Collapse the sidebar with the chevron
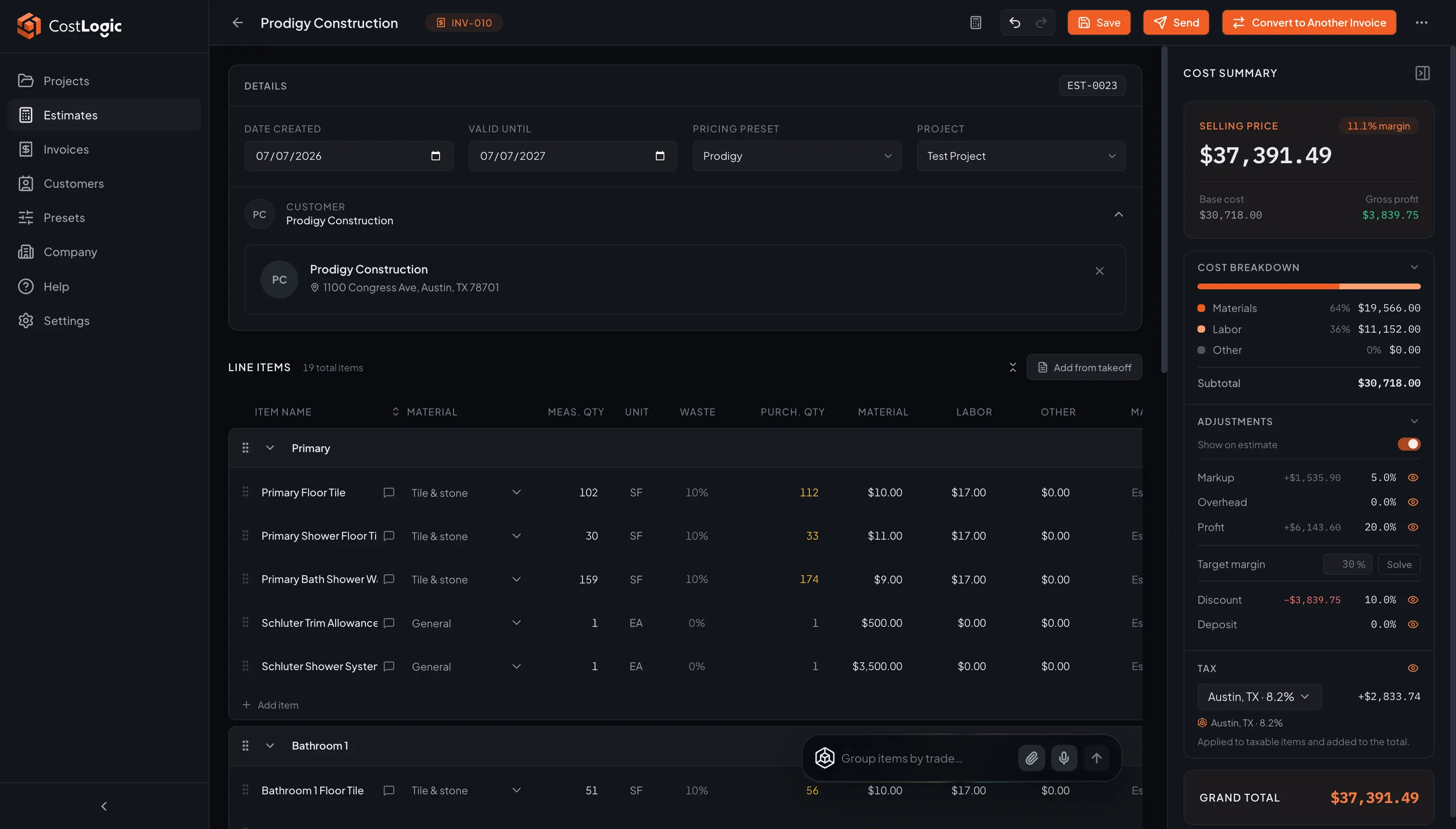The width and height of the screenshot is (1456, 829). (104, 806)
